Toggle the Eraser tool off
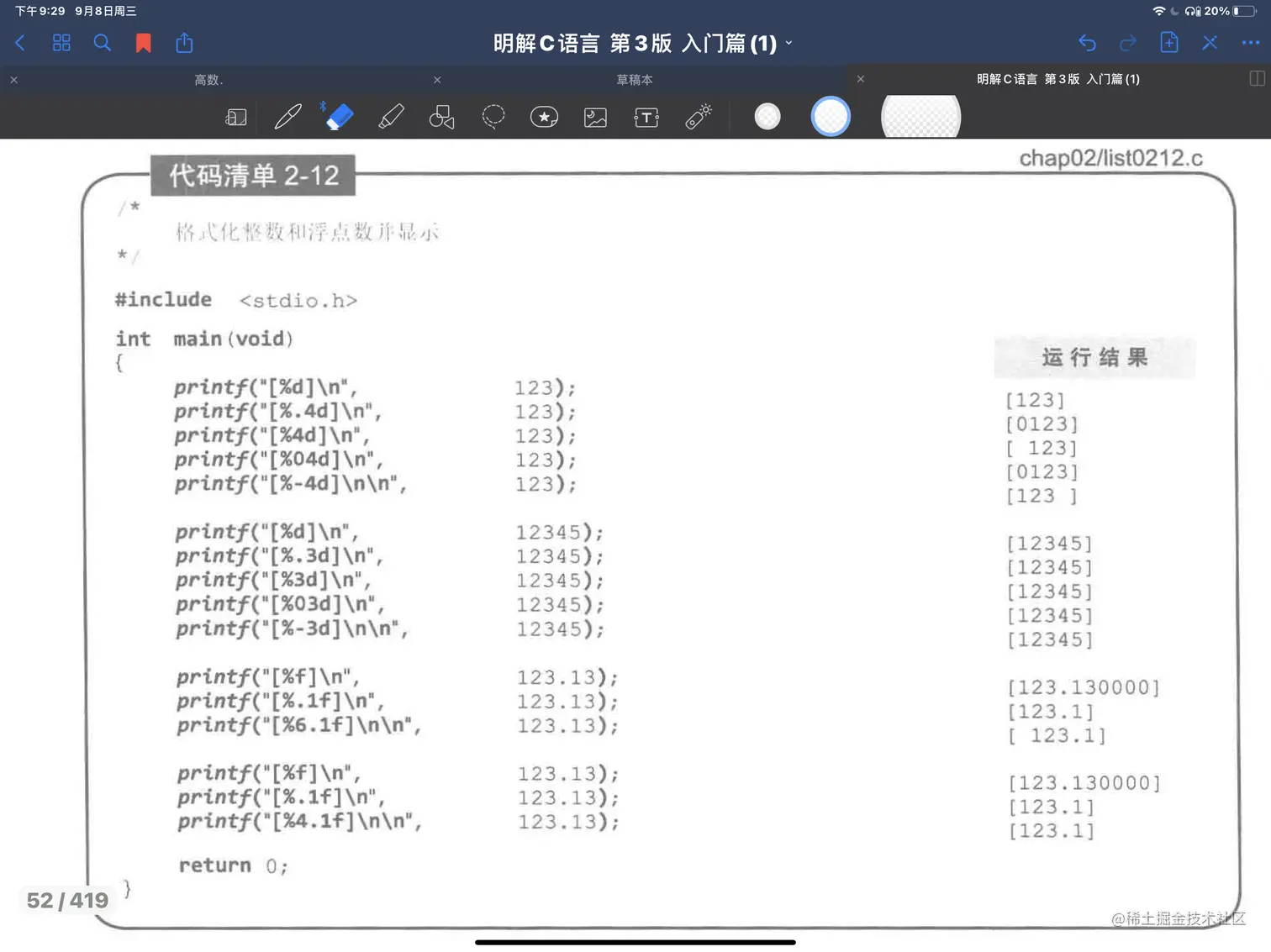 click(338, 117)
